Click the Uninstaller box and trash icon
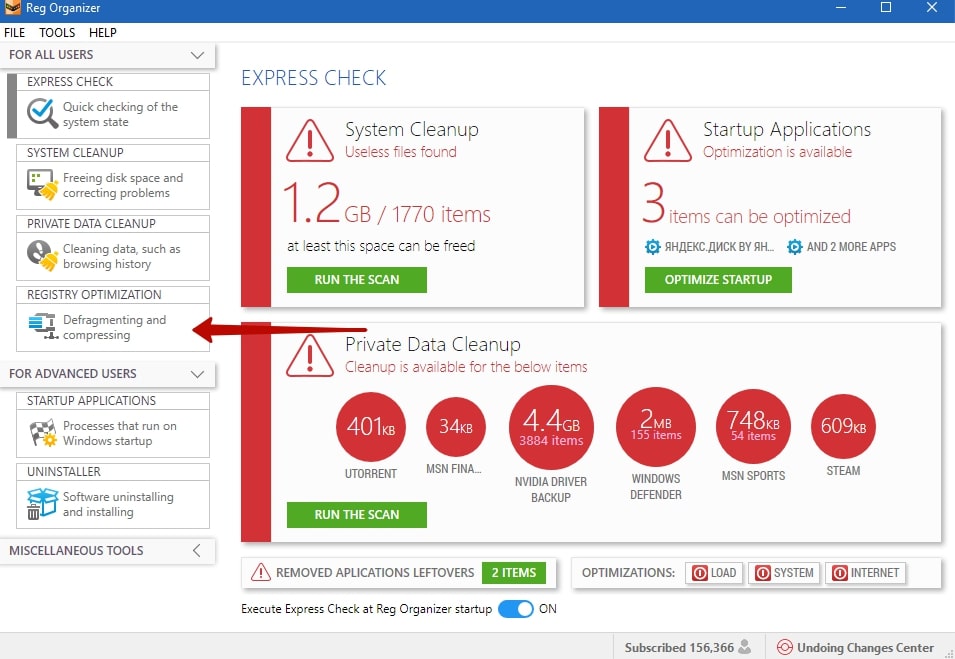 click(42, 504)
